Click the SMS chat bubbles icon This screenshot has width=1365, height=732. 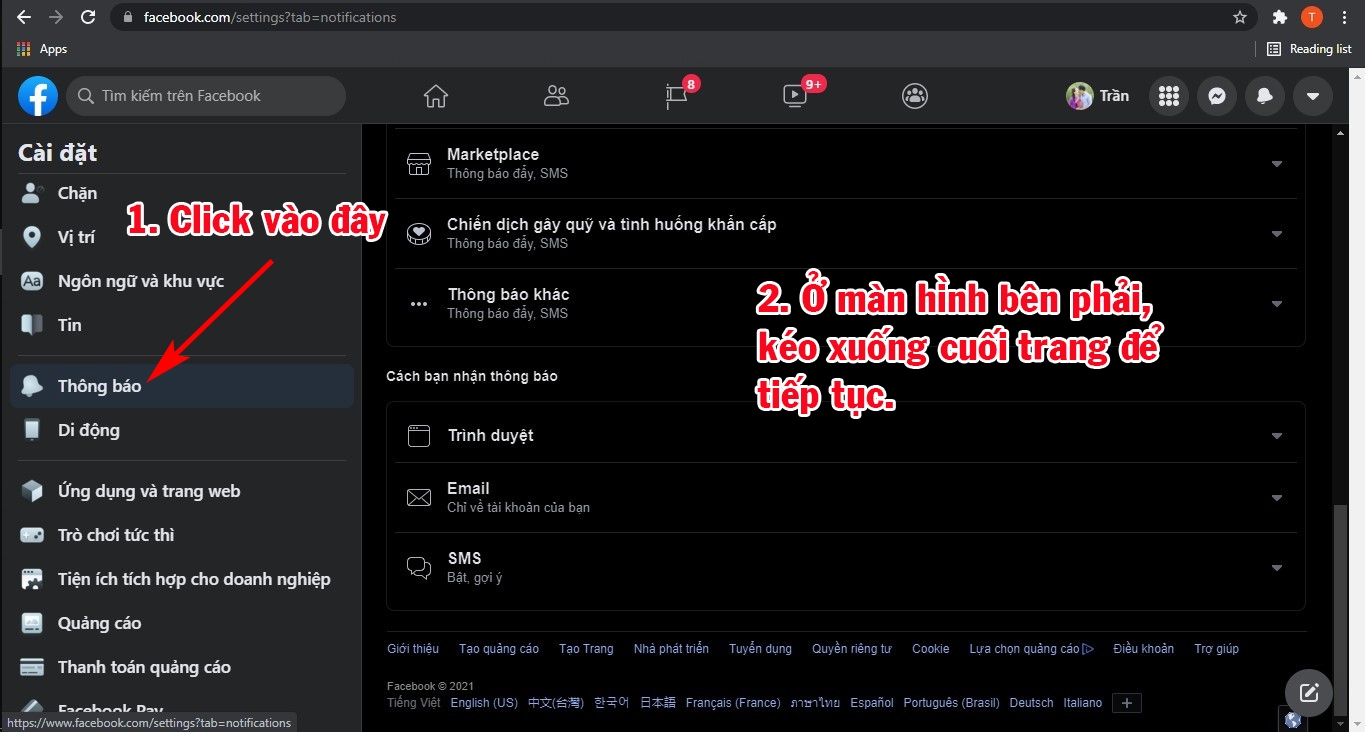pos(419,568)
